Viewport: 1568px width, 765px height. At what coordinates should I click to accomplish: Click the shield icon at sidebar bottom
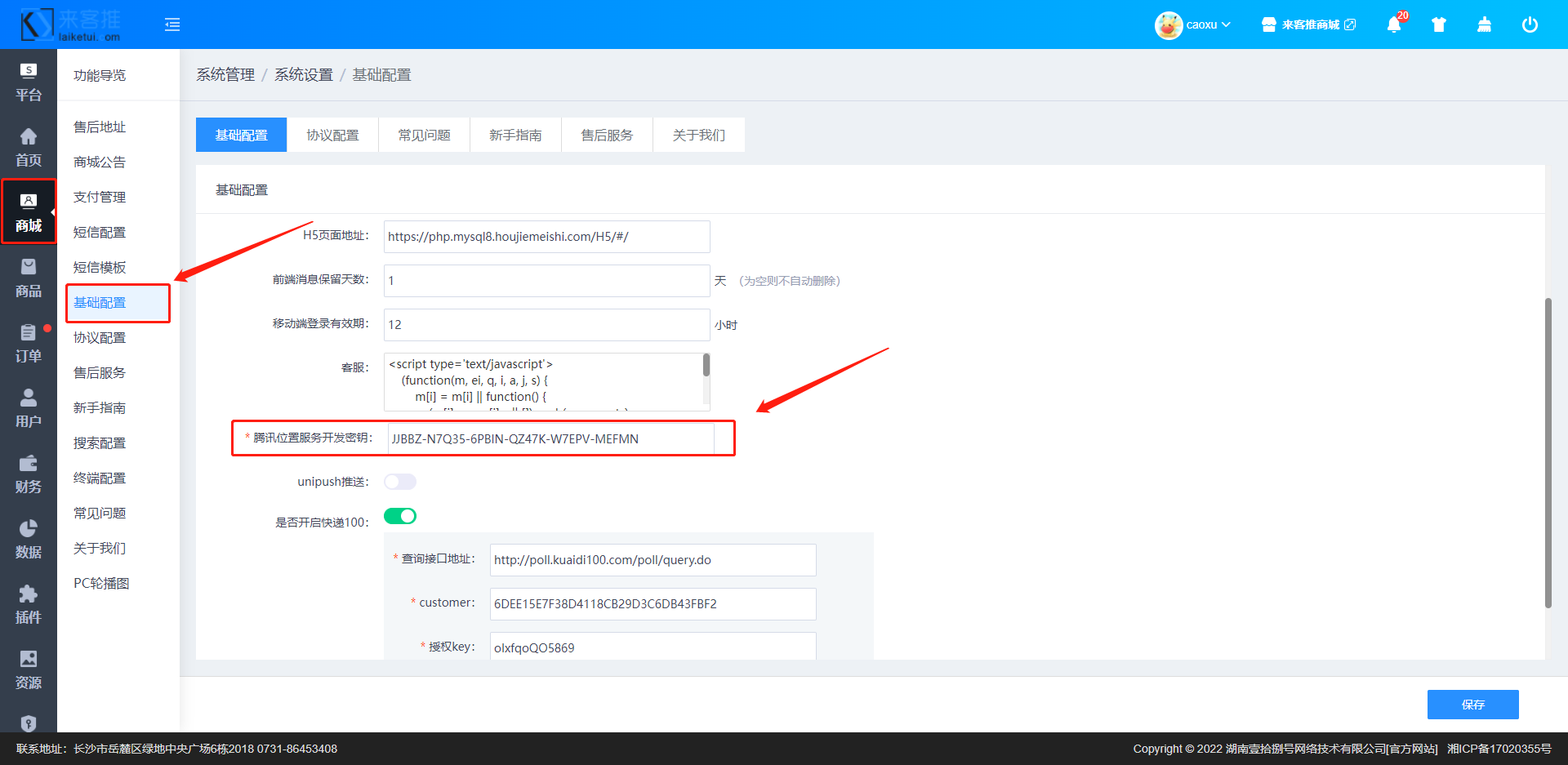[x=29, y=723]
